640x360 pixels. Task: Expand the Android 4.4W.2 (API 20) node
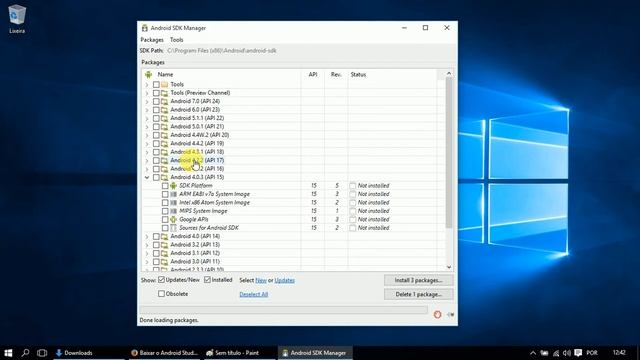[147, 135]
